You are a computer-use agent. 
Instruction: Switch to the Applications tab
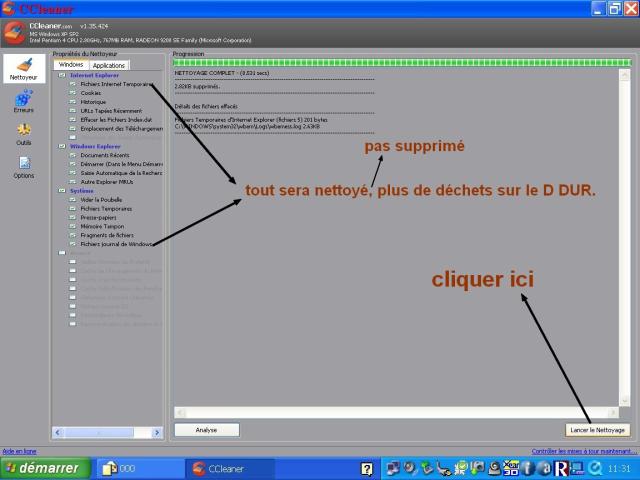coord(109,65)
